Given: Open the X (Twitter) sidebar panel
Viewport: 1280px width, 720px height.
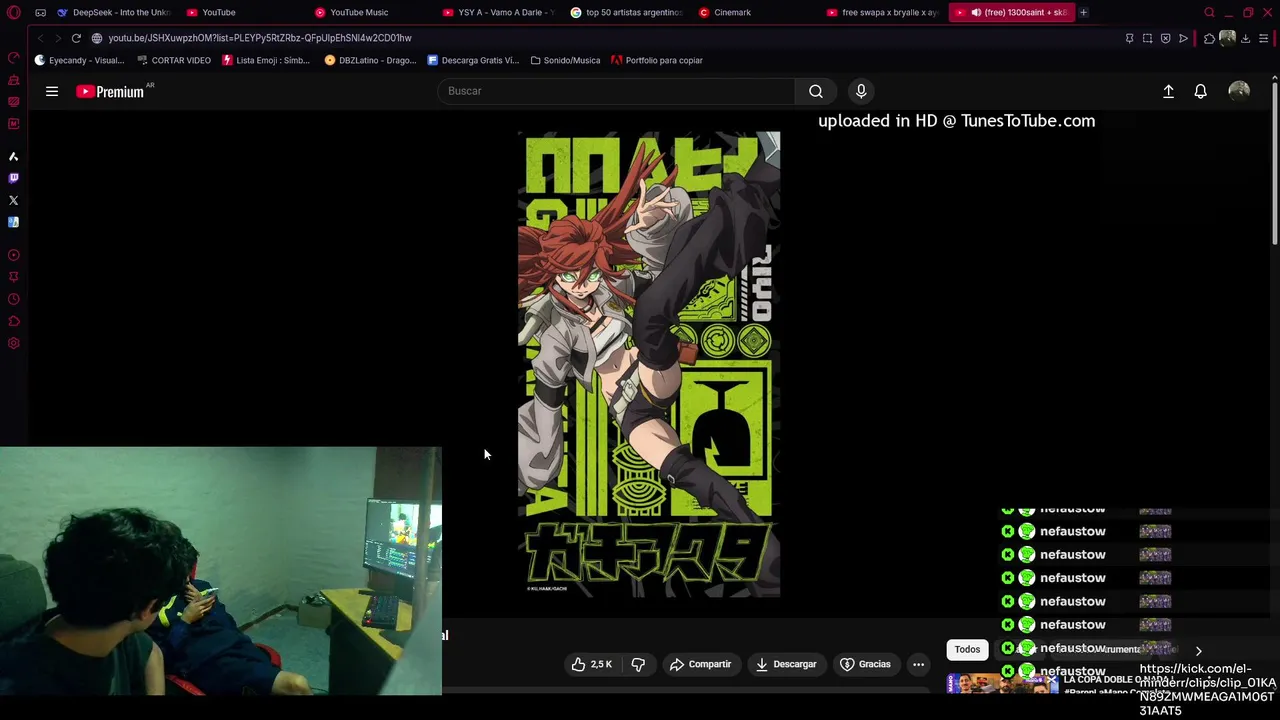Looking at the screenshot, I should [13, 200].
